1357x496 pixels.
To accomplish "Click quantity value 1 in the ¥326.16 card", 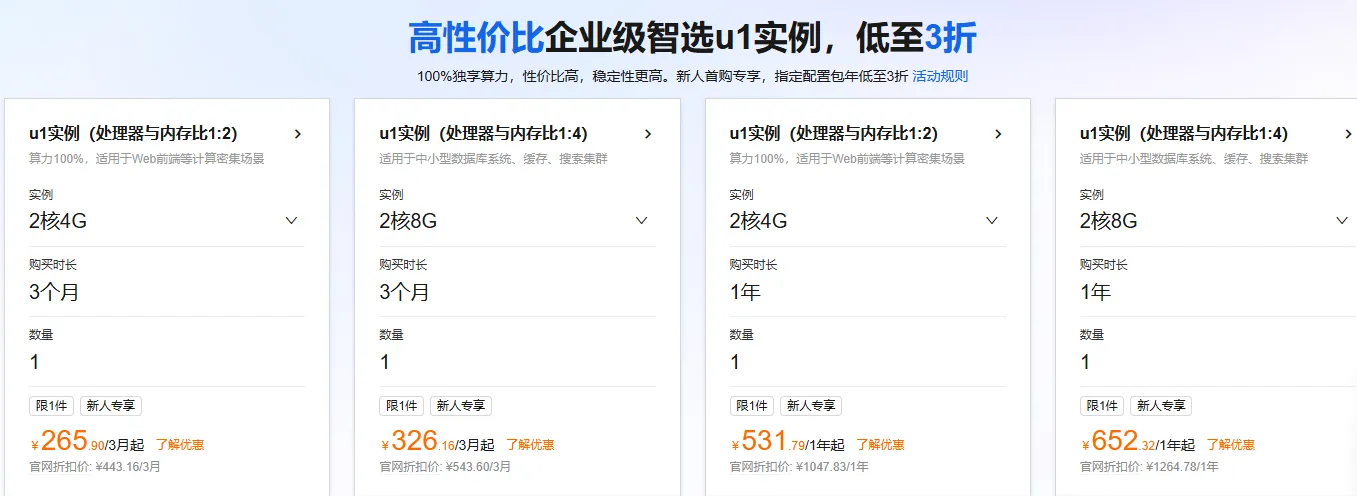I will [385, 362].
